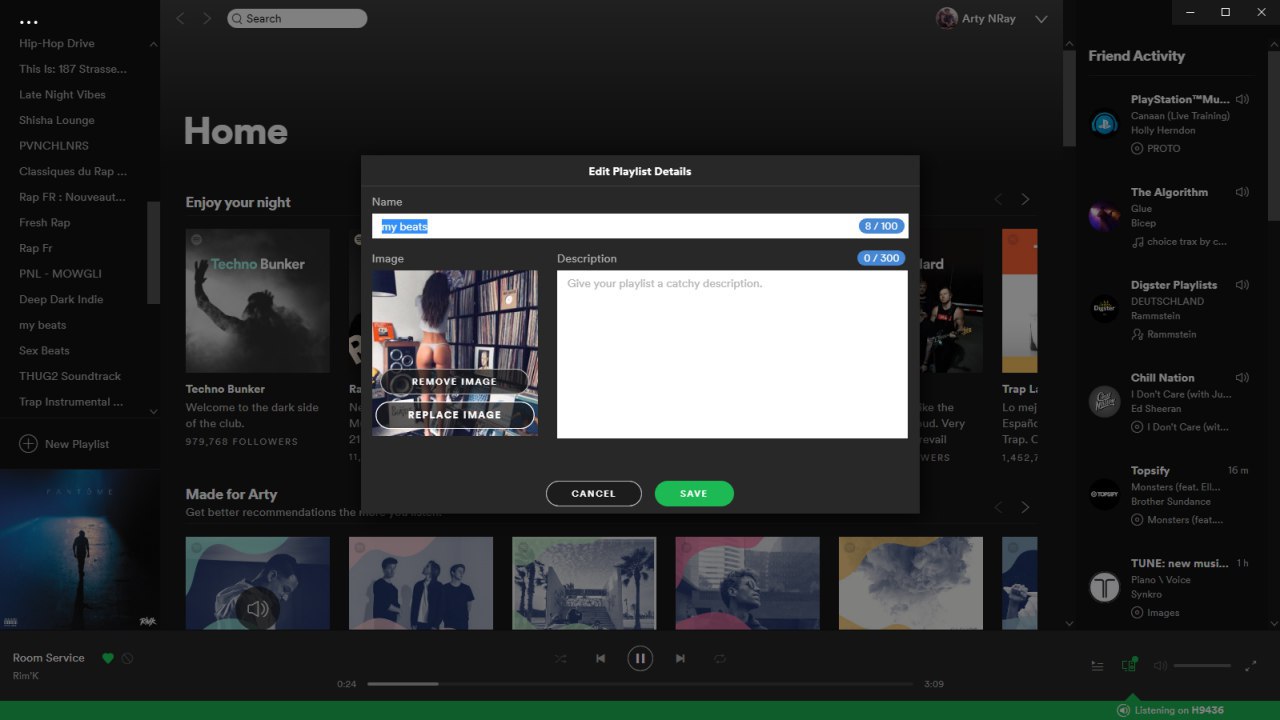This screenshot has height=720, width=1280.
Task: Click the speaker icon beside PlayStation Music
Action: pos(1242,99)
